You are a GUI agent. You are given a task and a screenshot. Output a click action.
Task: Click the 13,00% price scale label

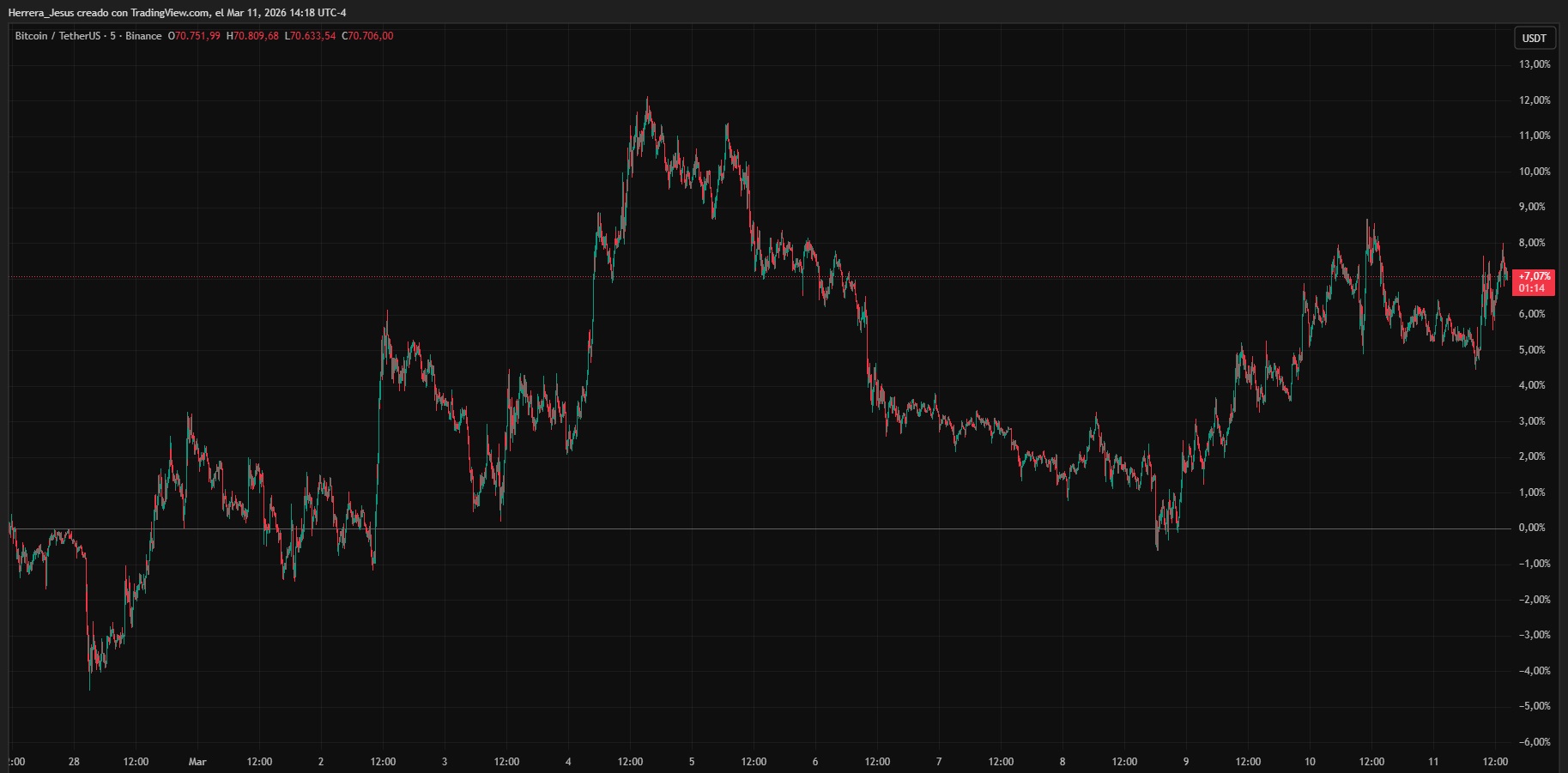1535,64
